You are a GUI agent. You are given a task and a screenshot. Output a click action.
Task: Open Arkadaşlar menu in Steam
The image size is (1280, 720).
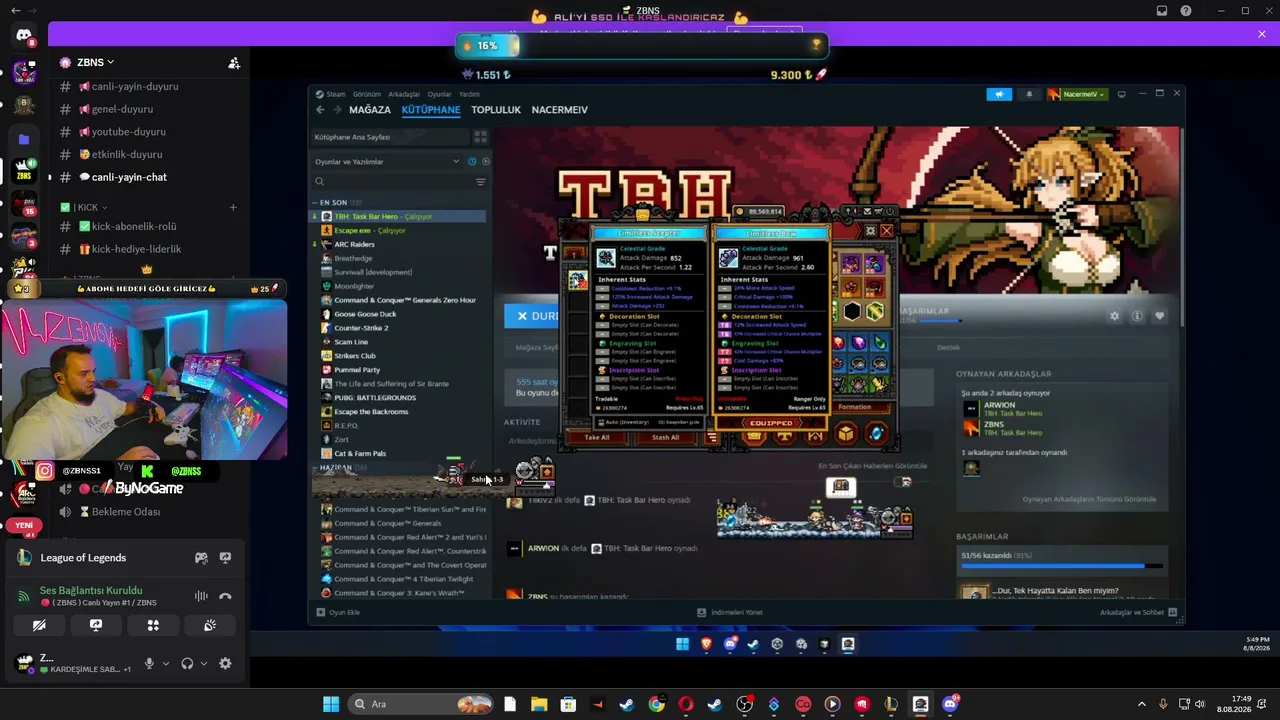pos(404,94)
